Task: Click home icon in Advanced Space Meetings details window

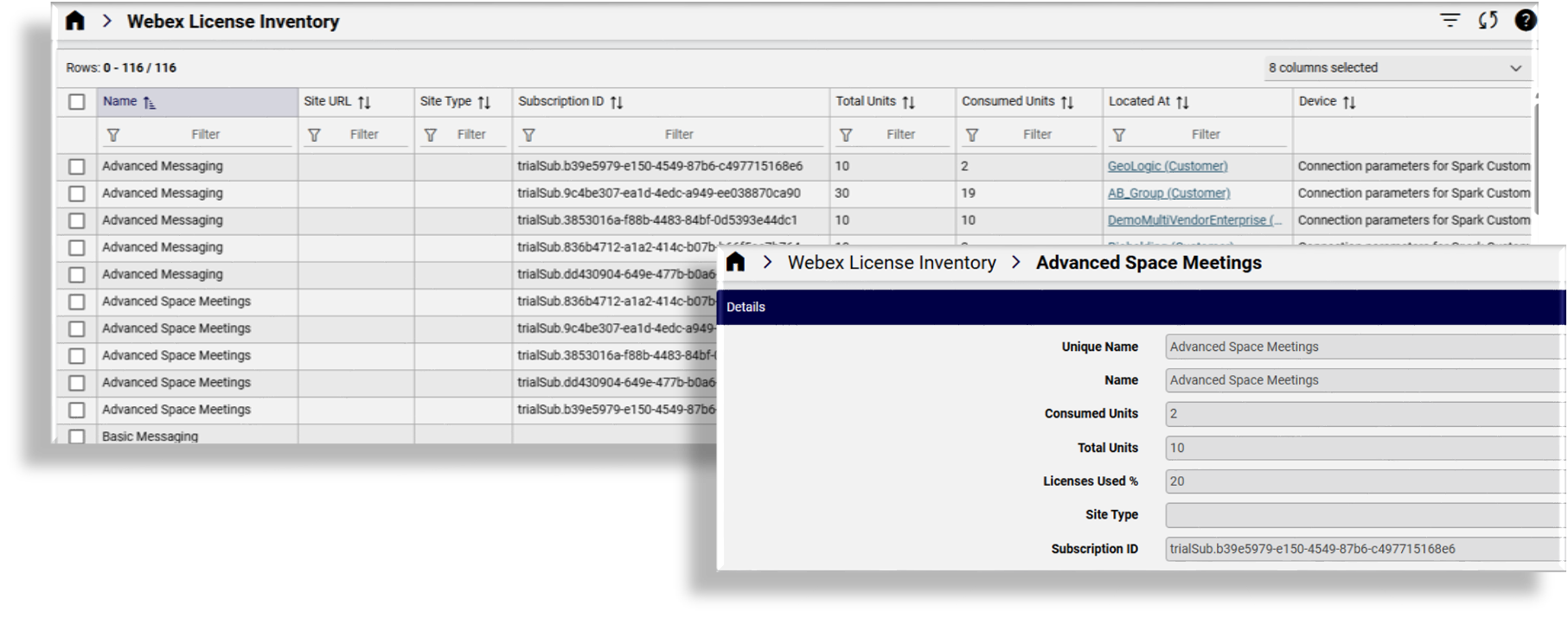Action: tap(735, 262)
